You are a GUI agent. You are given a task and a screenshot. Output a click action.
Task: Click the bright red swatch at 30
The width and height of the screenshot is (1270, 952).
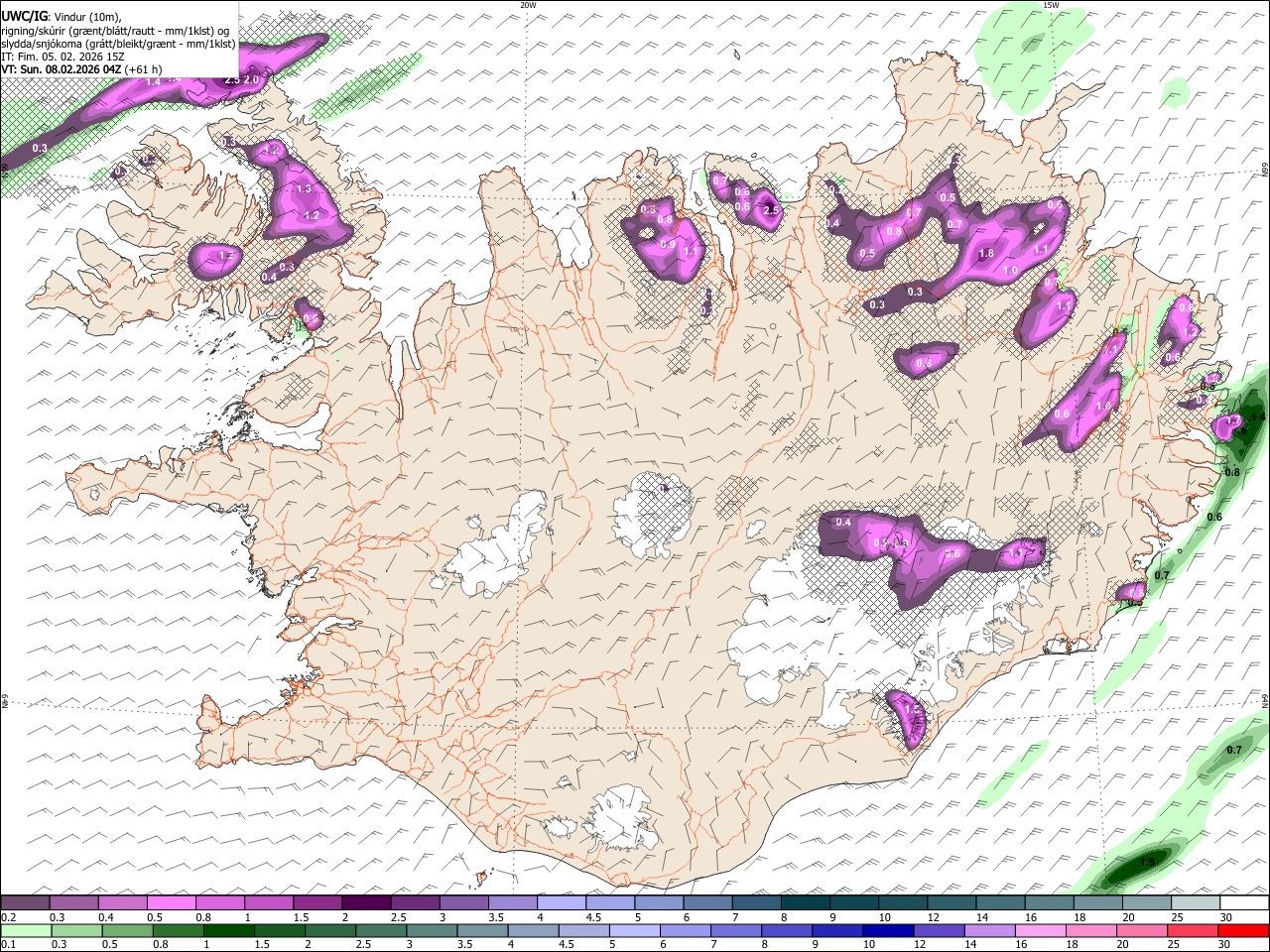point(1243,930)
